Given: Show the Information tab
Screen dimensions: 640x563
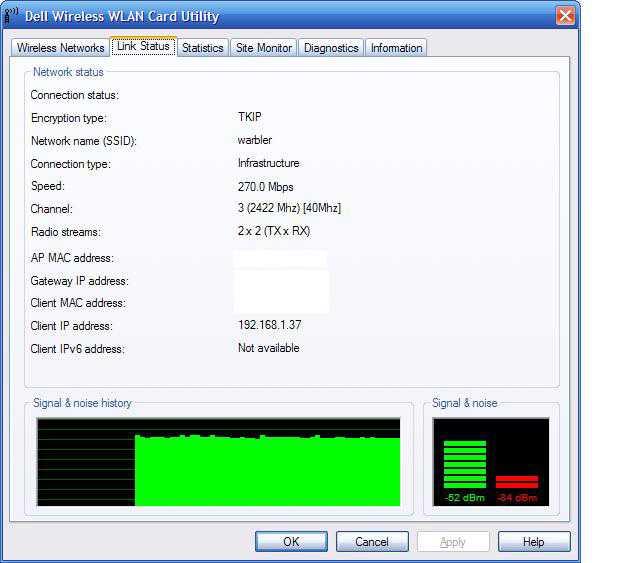Looking at the screenshot, I should [x=396, y=48].
